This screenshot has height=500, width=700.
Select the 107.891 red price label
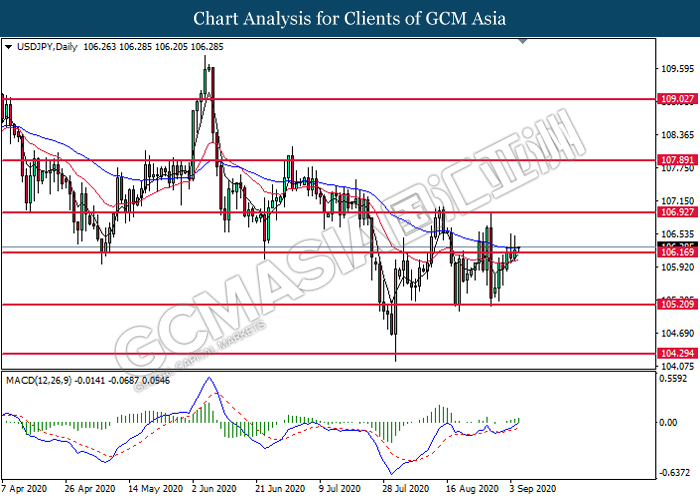pos(677,160)
